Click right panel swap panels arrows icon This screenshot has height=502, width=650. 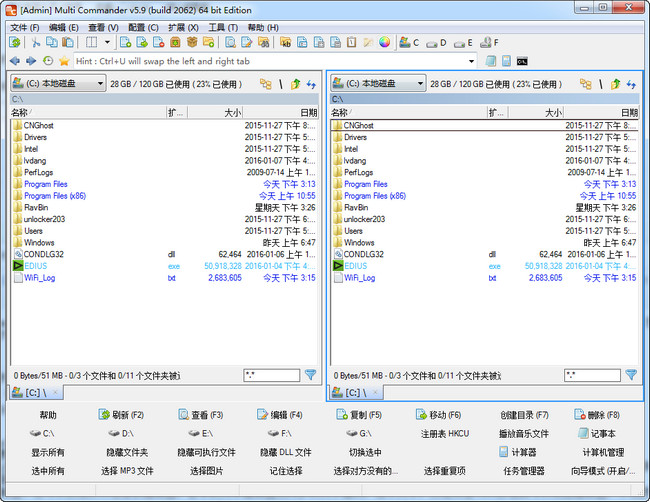(631, 85)
